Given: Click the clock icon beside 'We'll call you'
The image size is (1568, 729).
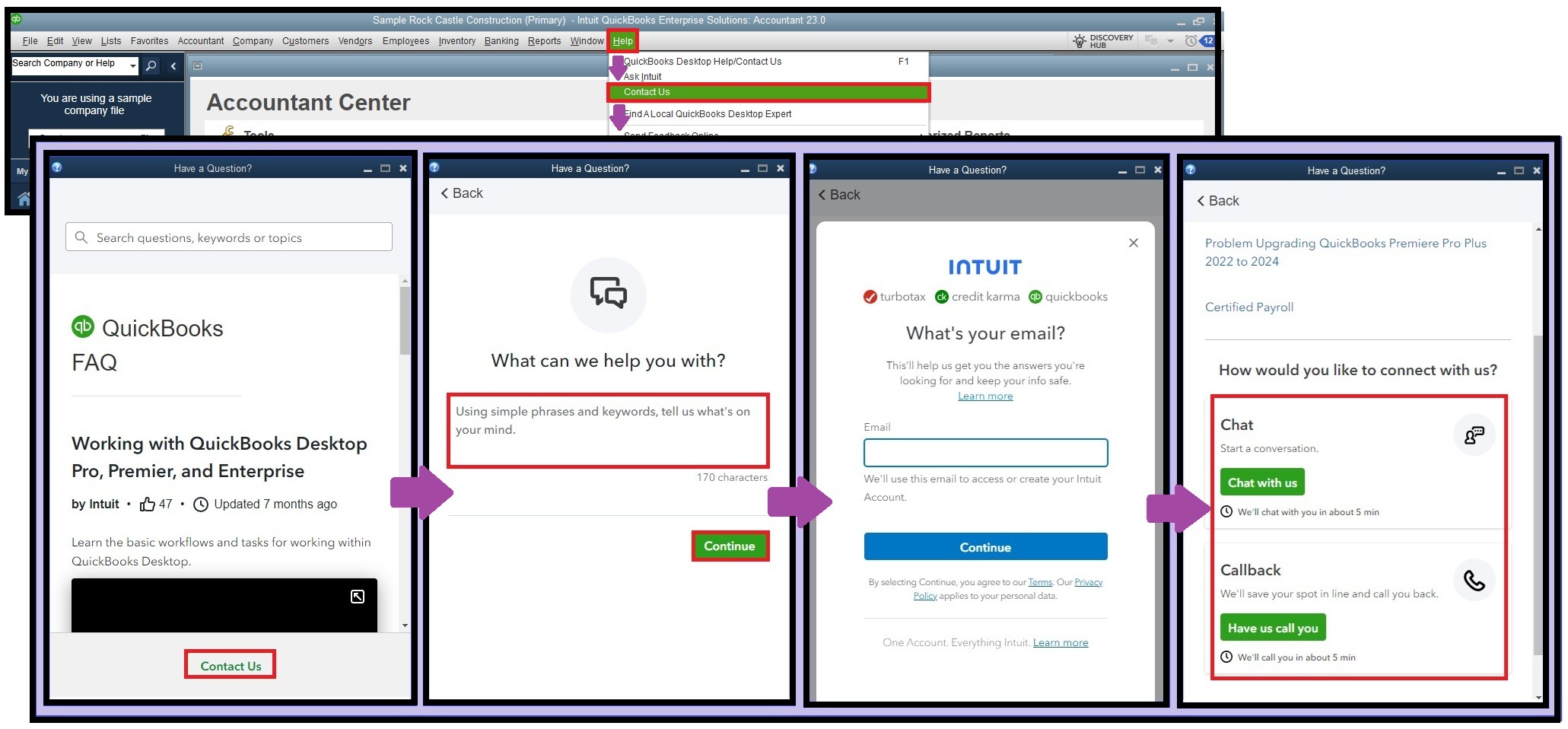Looking at the screenshot, I should 1226,657.
